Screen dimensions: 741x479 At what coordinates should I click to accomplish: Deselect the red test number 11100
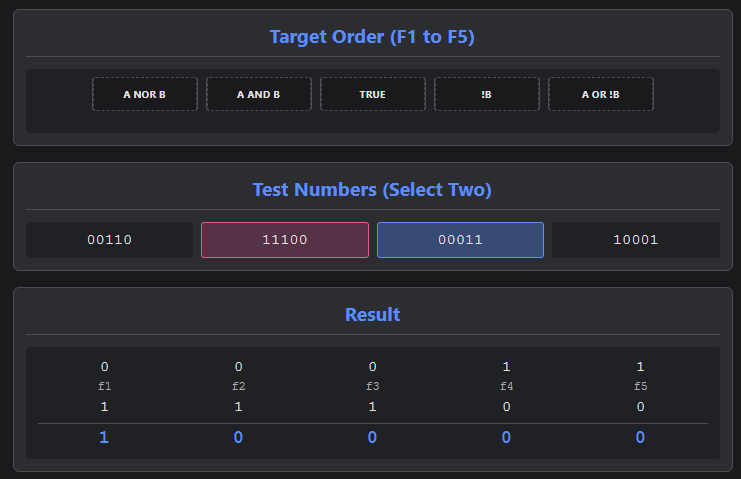pyautogui.click(x=285, y=240)
